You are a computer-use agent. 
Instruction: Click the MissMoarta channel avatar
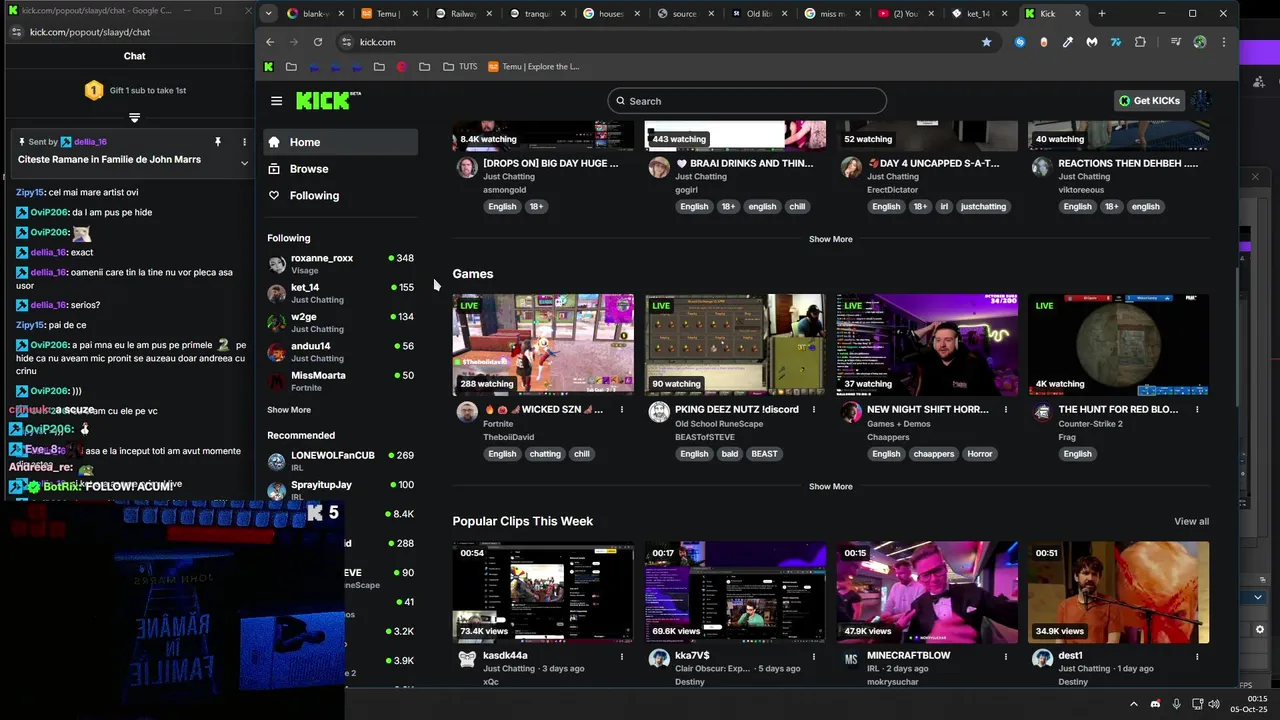click(x=276, y=381)
